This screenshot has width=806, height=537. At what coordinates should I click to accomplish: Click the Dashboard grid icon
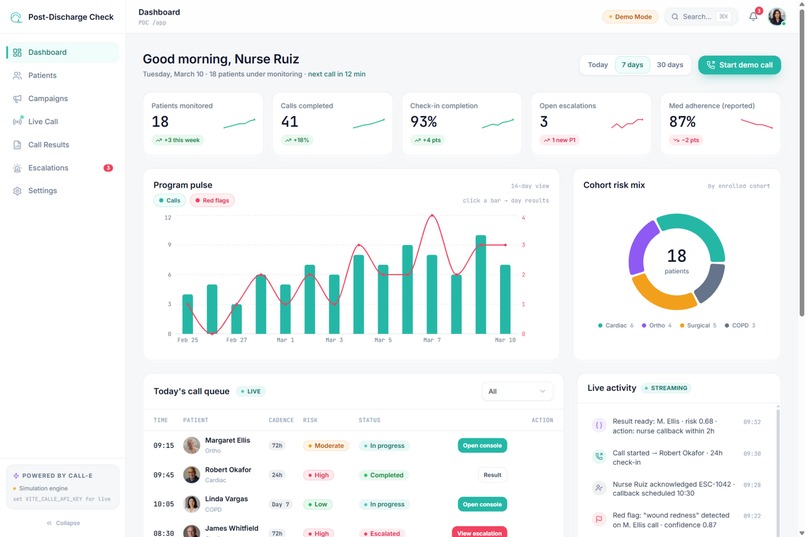point(17,52)
